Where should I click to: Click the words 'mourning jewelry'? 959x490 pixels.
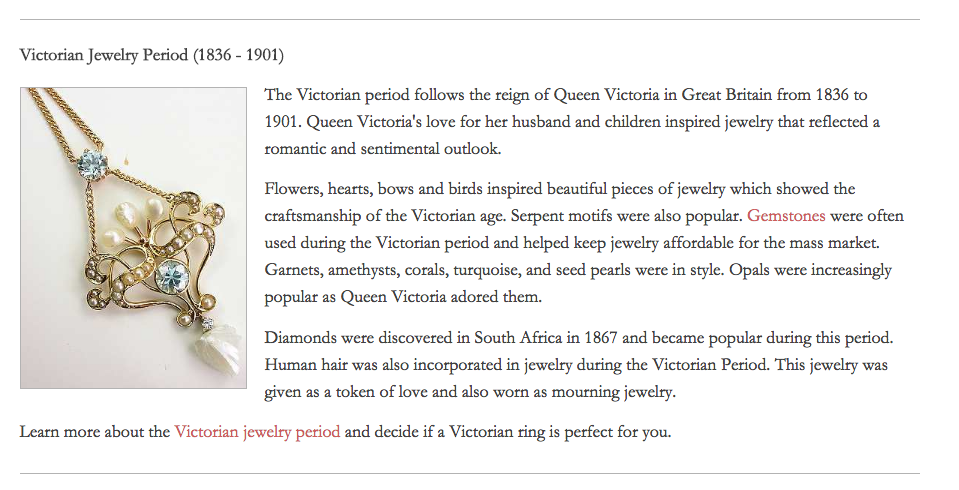(613, 392)
